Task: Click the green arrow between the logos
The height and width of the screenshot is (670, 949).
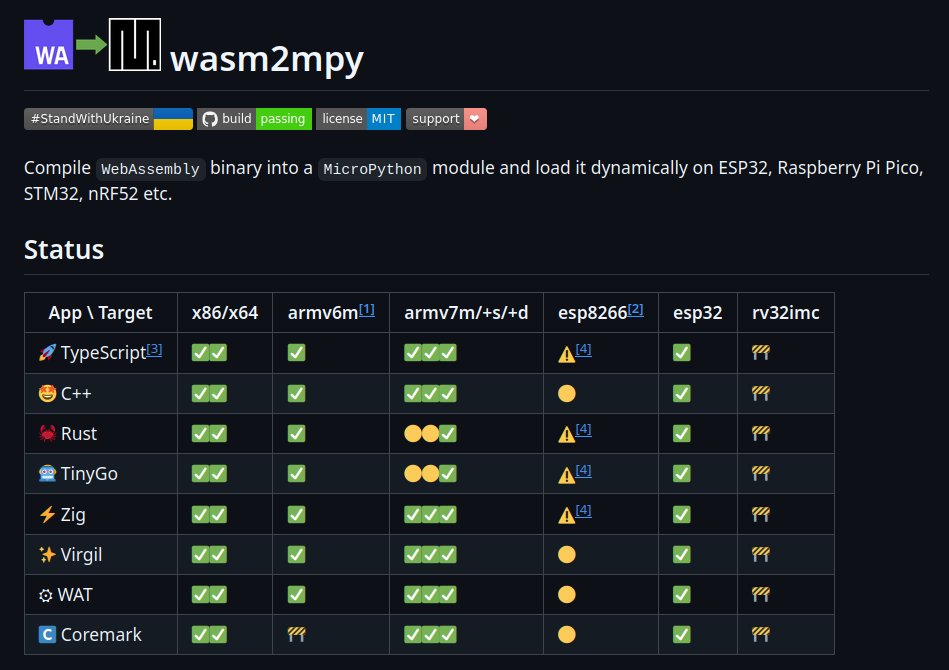Action: 91,44
